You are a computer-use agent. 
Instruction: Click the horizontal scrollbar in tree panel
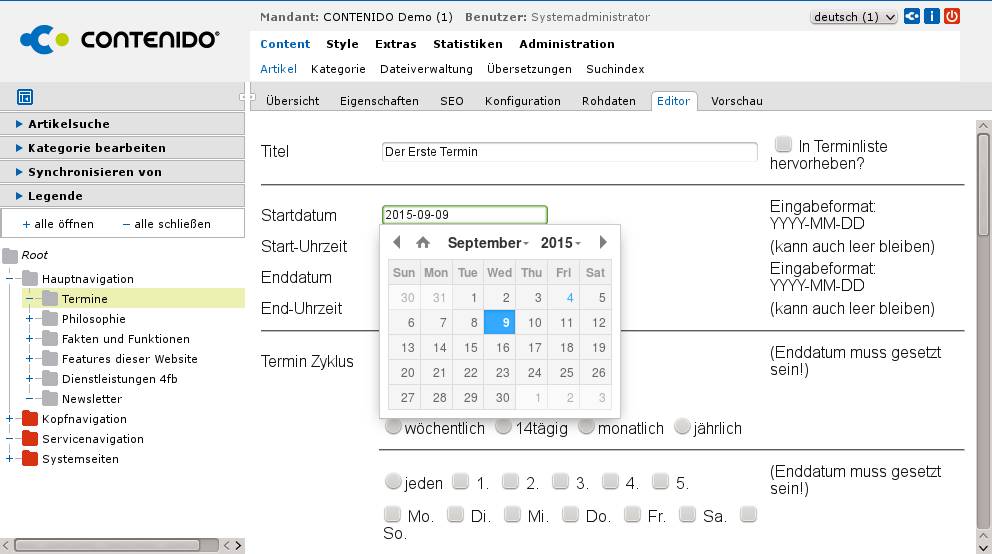point(110,545)
